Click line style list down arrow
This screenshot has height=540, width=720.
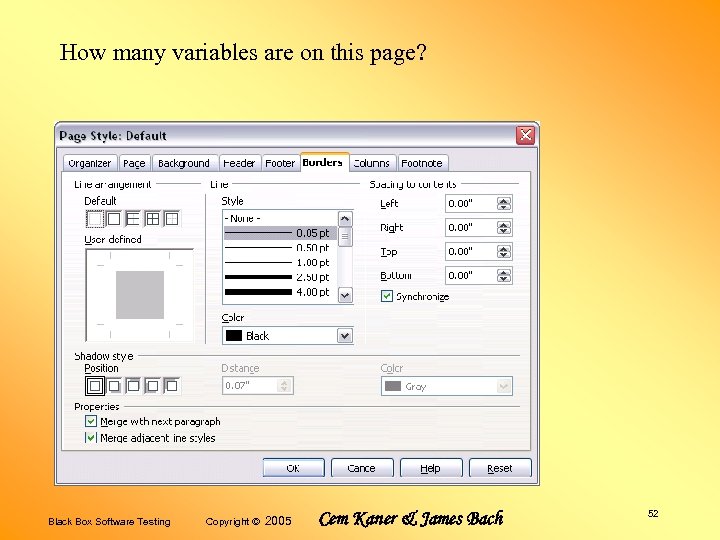(x=345, y=295)
